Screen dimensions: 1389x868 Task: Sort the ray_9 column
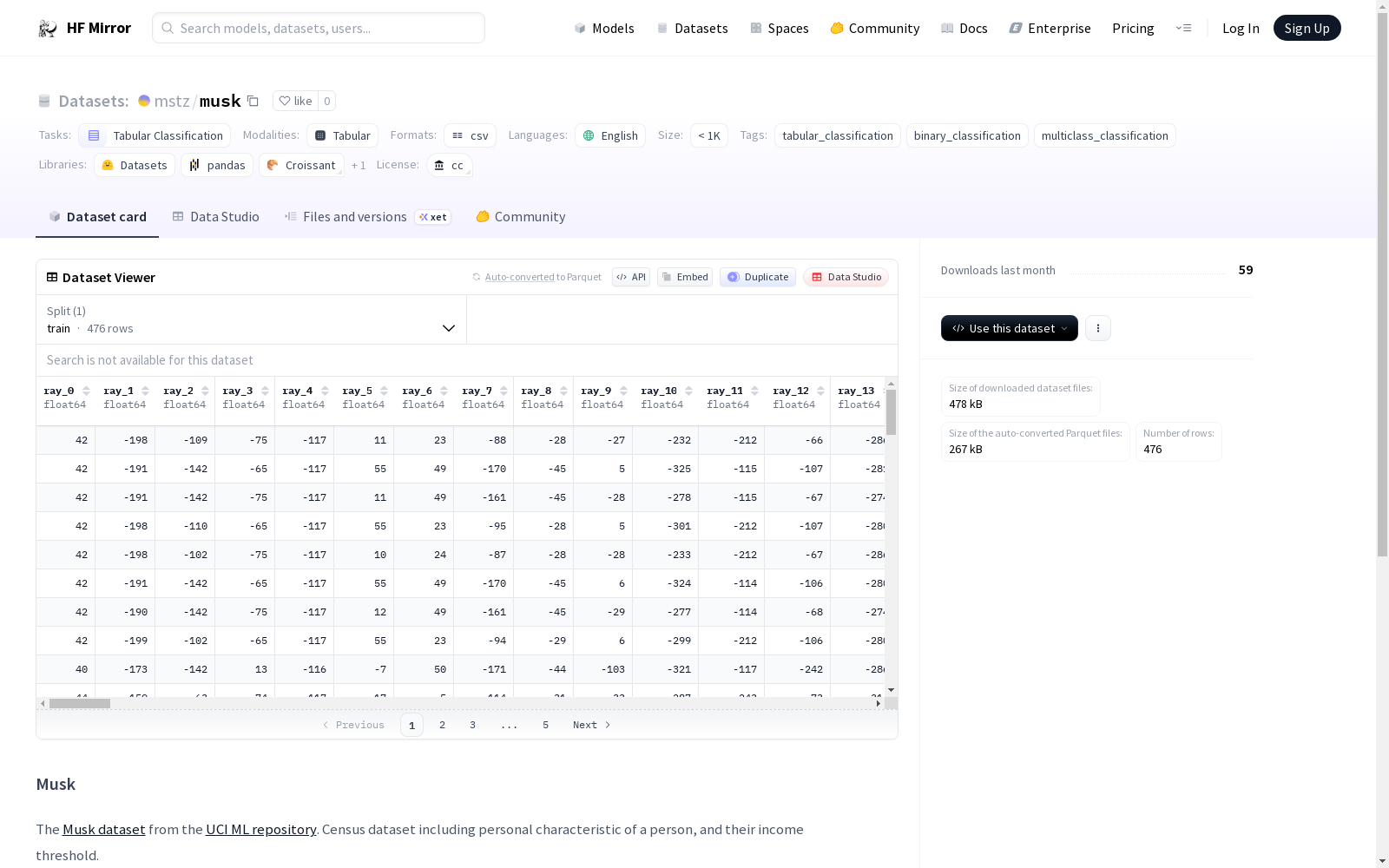tap(624, 391)
